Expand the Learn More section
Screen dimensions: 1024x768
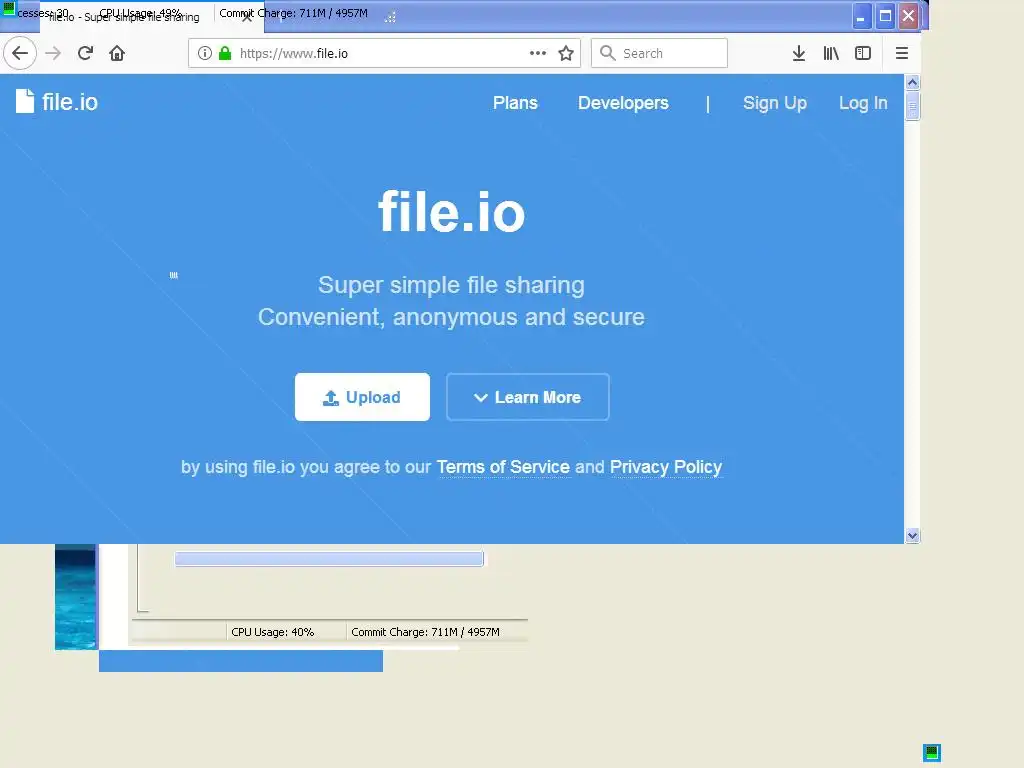[528, 397]
